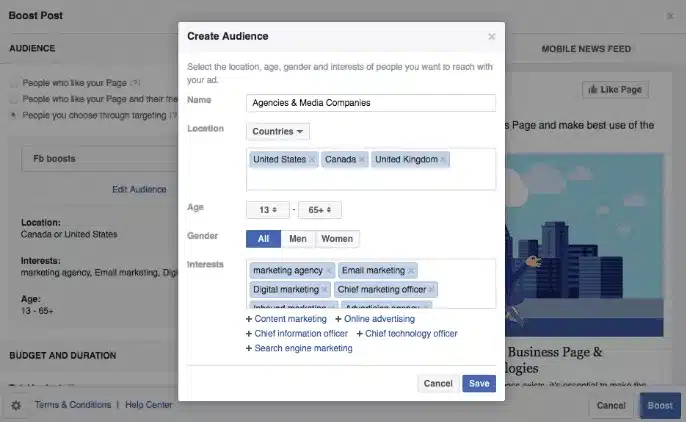The image size is (686, 422).
Task: Set gender to Women
Action: 336,239
